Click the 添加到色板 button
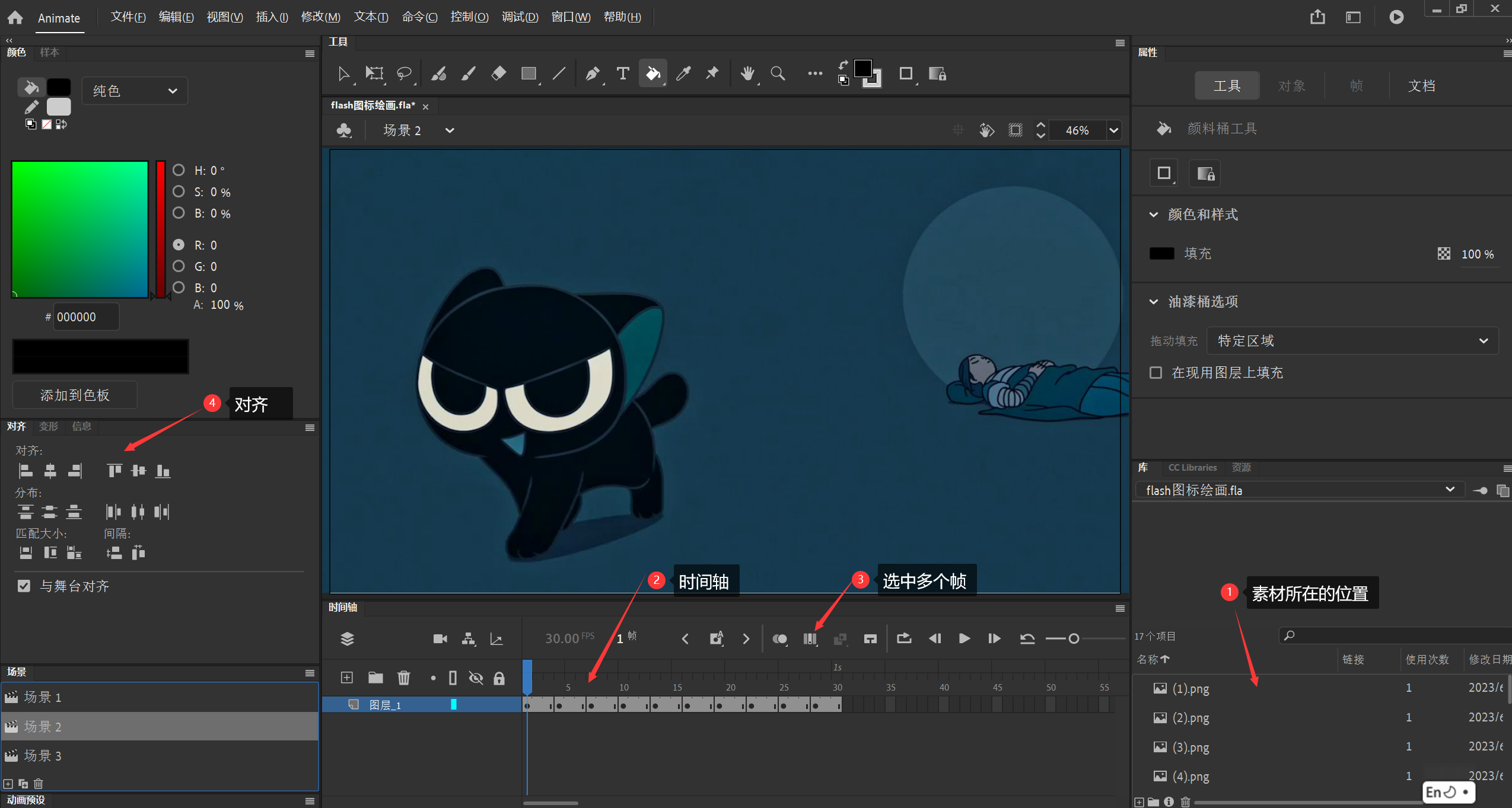 coord(75,395)
